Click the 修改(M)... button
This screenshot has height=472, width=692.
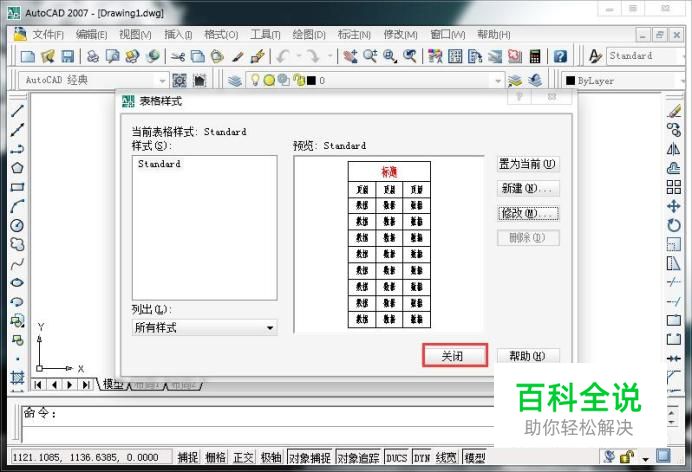(528, 213)
